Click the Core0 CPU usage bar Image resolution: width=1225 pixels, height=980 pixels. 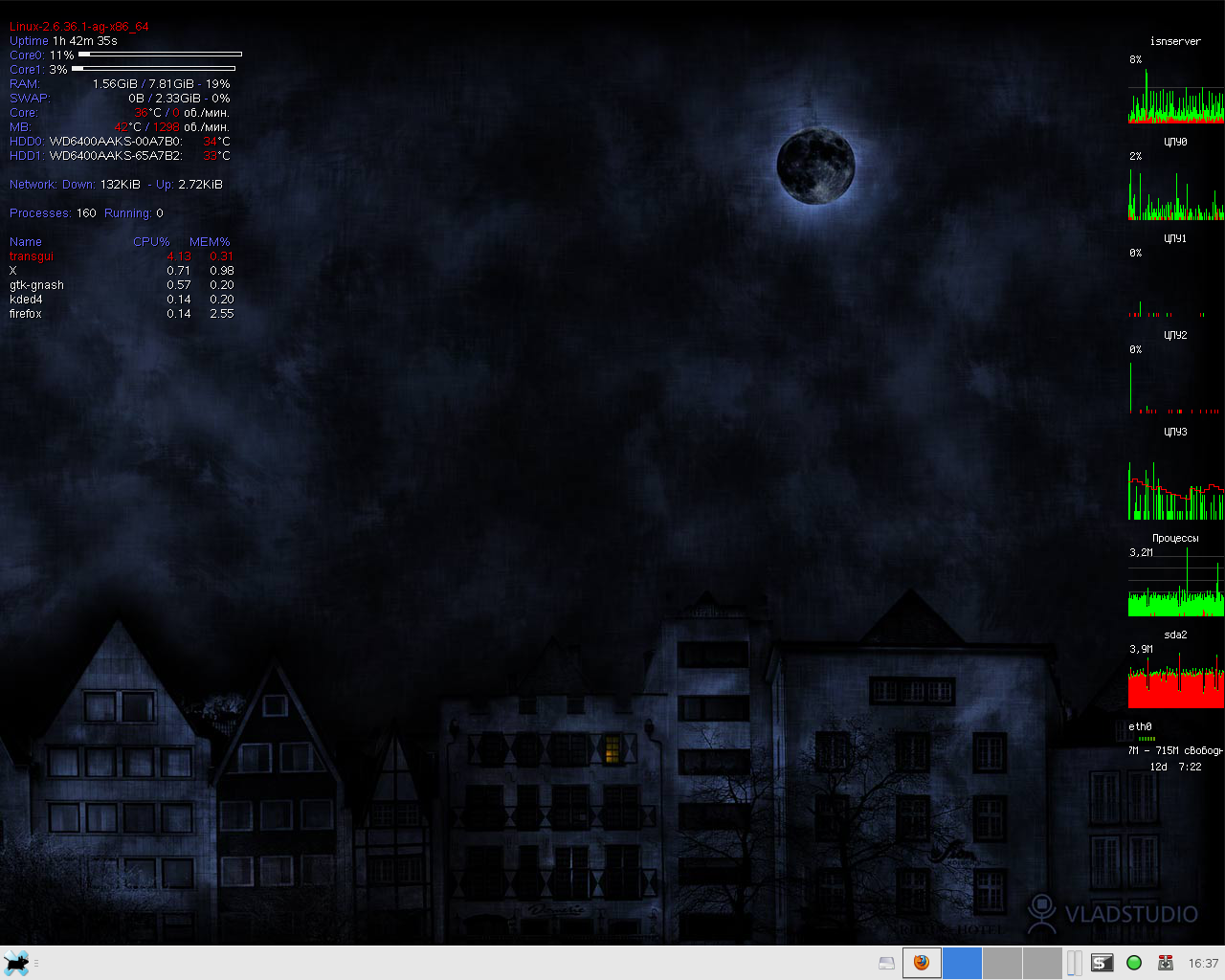point(160,55)
